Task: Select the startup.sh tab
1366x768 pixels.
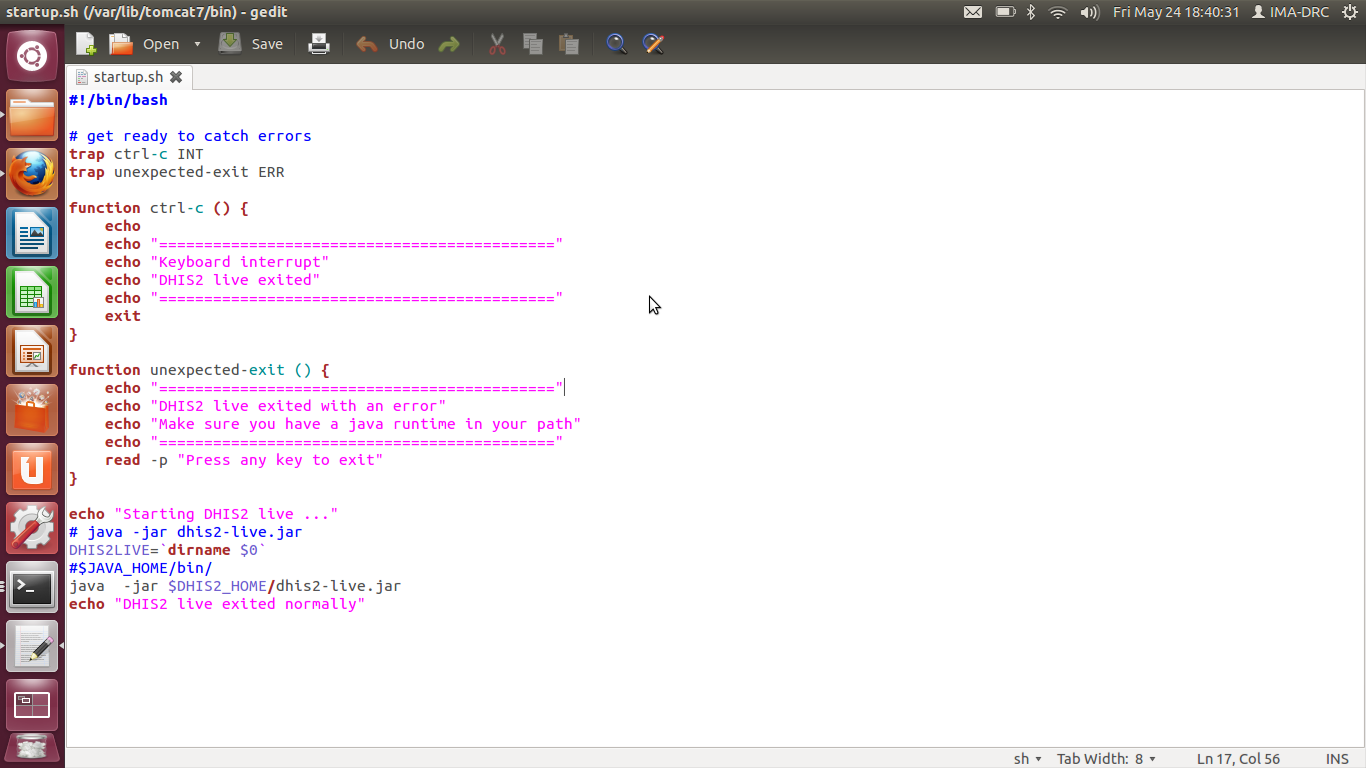Action: [127, 77]
